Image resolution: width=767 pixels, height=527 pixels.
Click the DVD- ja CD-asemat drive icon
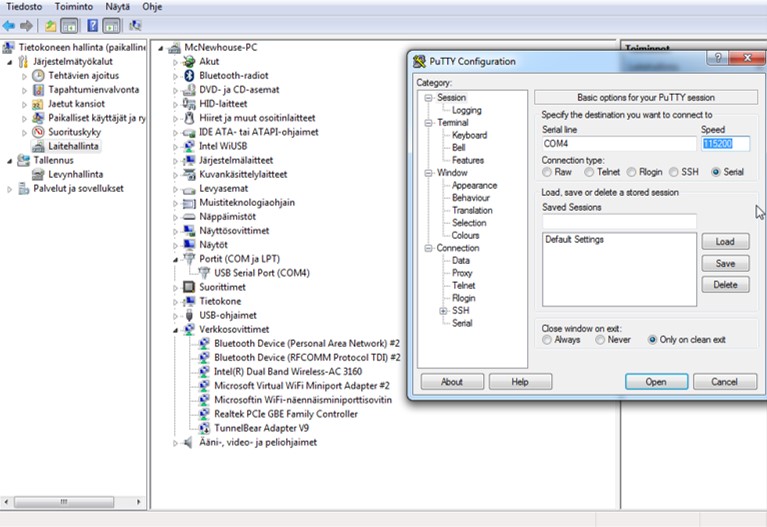click(x=189, y=90)
